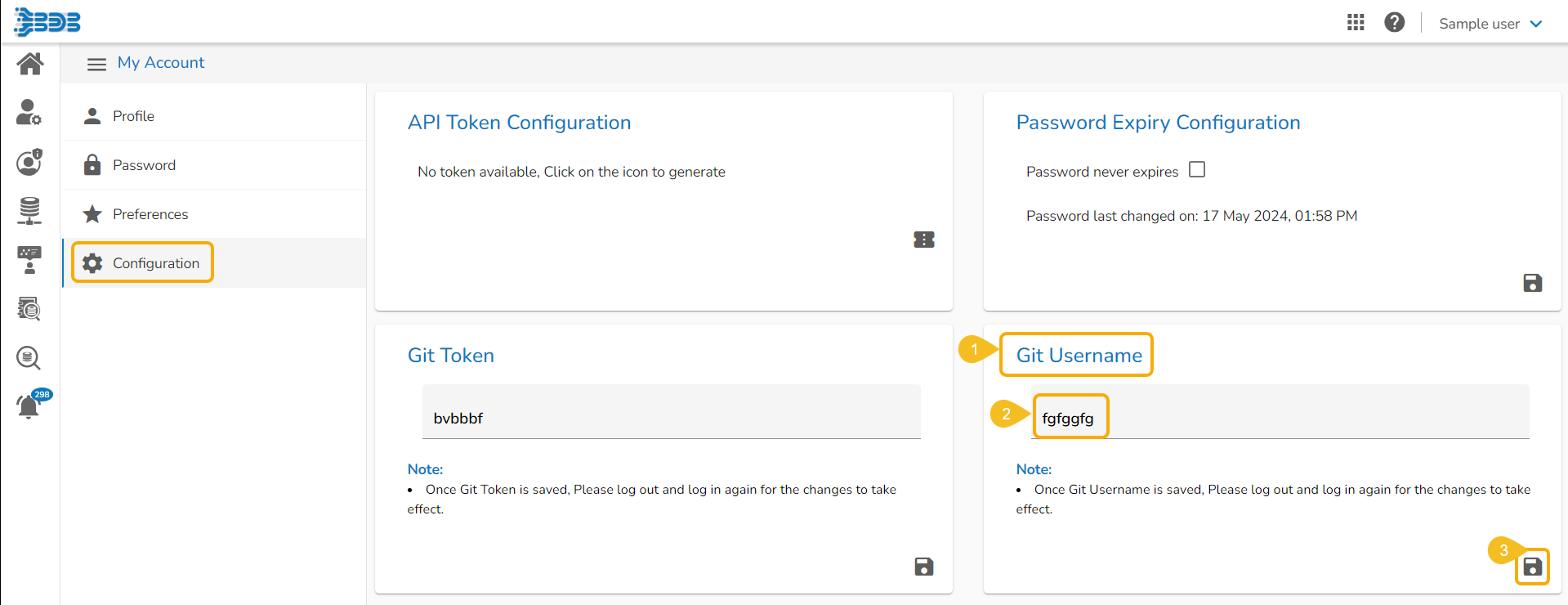Image resolution: width=1568 pixels, height=605 pixels.
Task: Save the Password Expiry Configuration
Action: [x=1532, y=283]
